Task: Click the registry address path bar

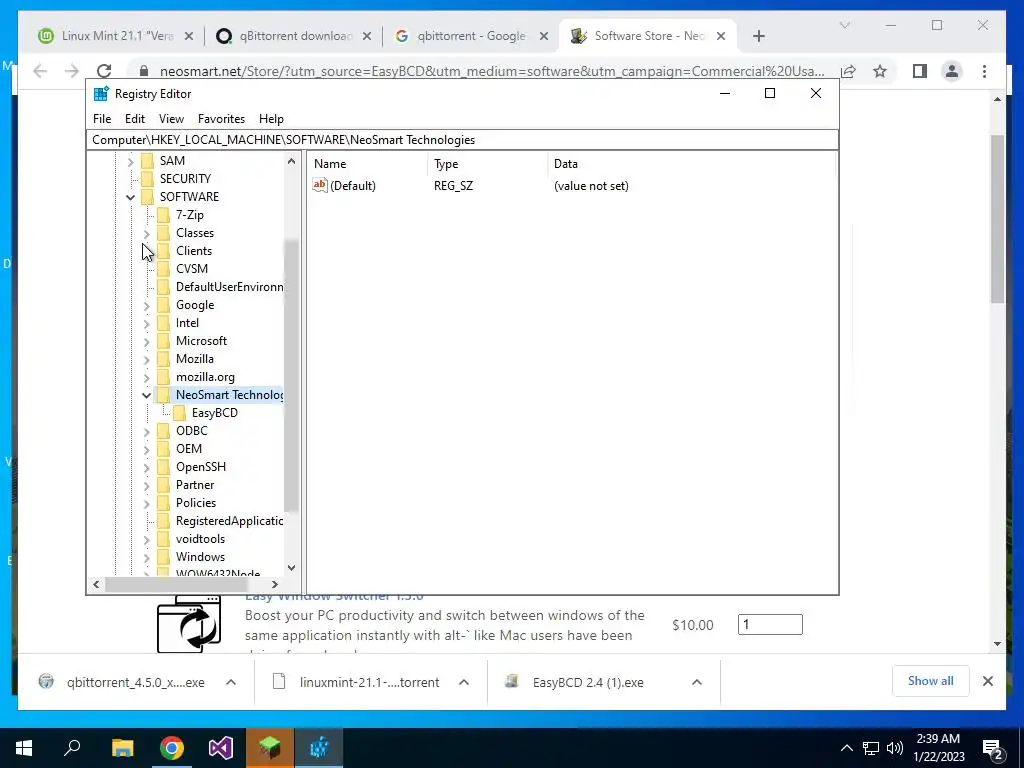Action: [x=462, y=140]
